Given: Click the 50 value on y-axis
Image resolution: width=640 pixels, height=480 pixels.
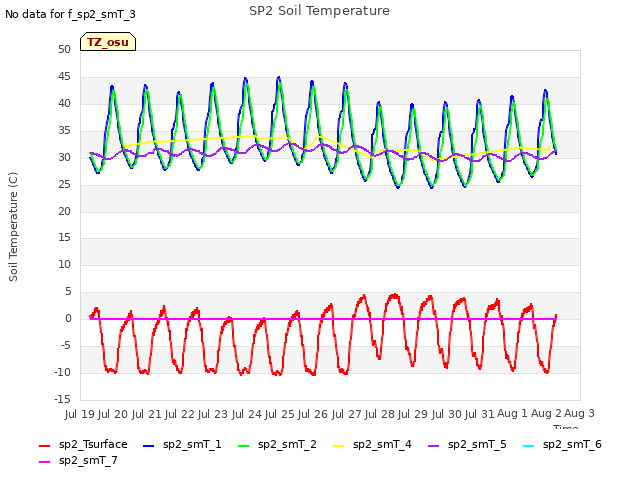Looking at the screenshot, I should [x=64, y=49].
